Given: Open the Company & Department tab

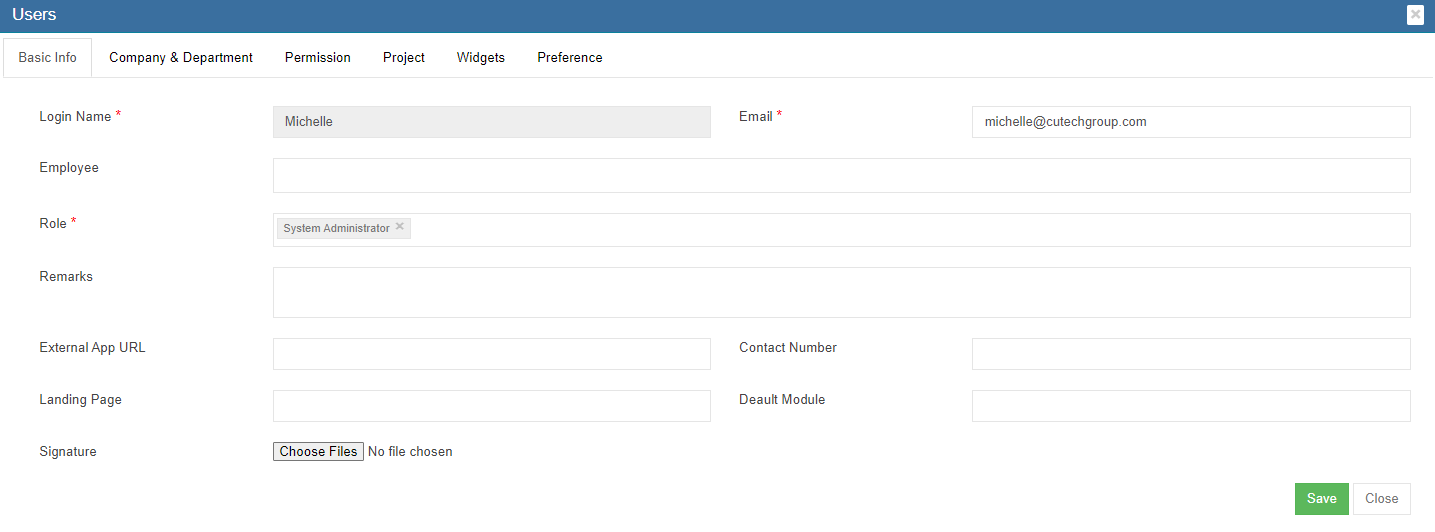Looking at the screenshot, I should coord(181,58).
